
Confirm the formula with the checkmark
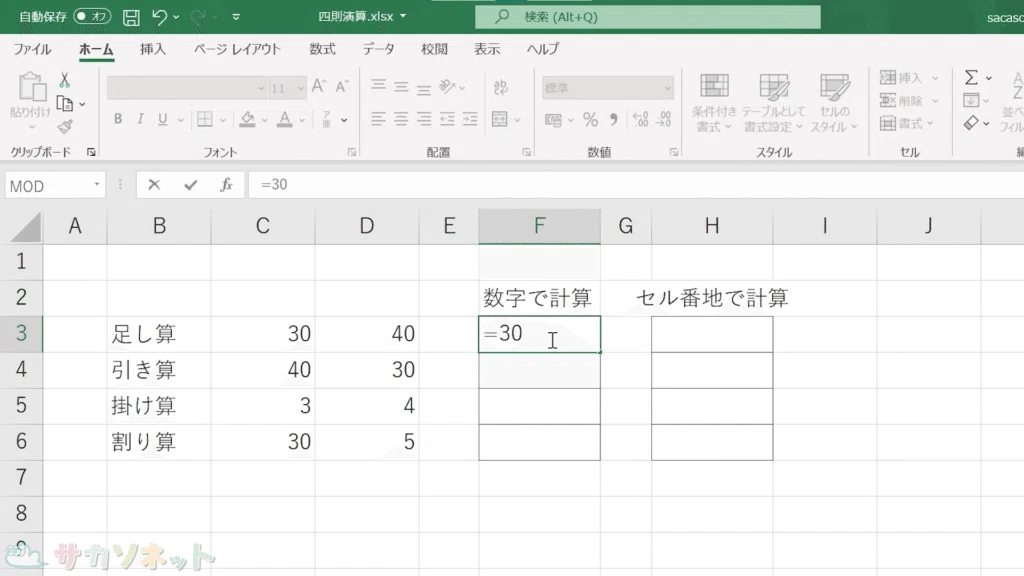tap(191, 185)
